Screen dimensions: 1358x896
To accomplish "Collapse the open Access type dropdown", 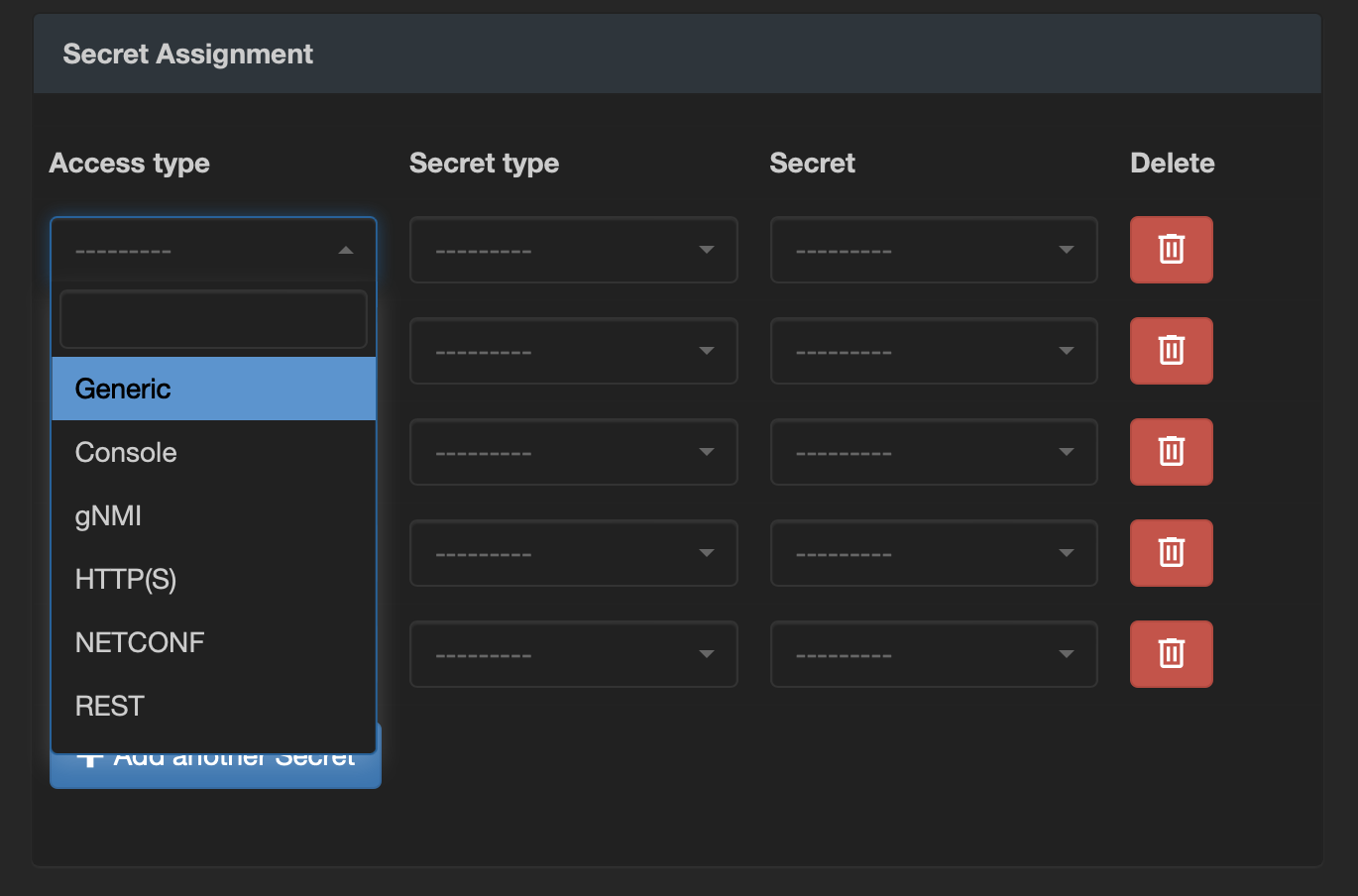I will point(213,250).
